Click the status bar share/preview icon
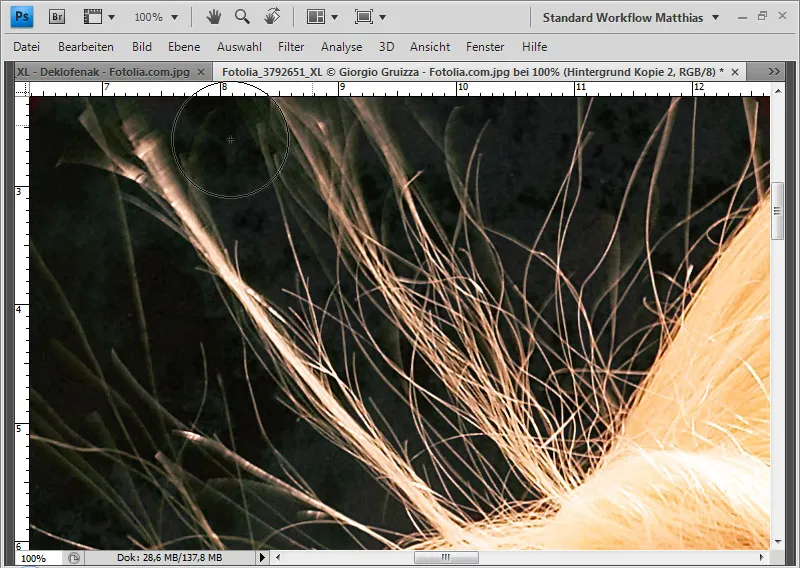800x568 pixels. [73, 558]
